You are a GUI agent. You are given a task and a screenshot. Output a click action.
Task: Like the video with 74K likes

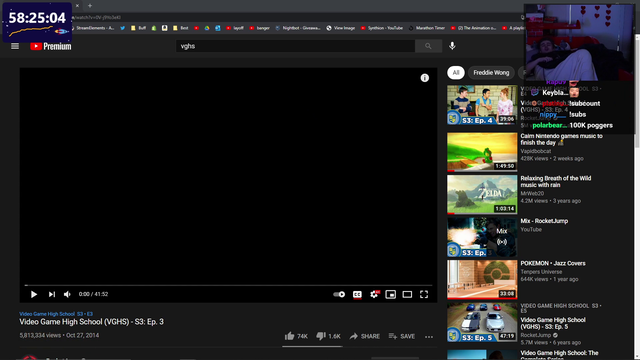[x=296, y=336]
